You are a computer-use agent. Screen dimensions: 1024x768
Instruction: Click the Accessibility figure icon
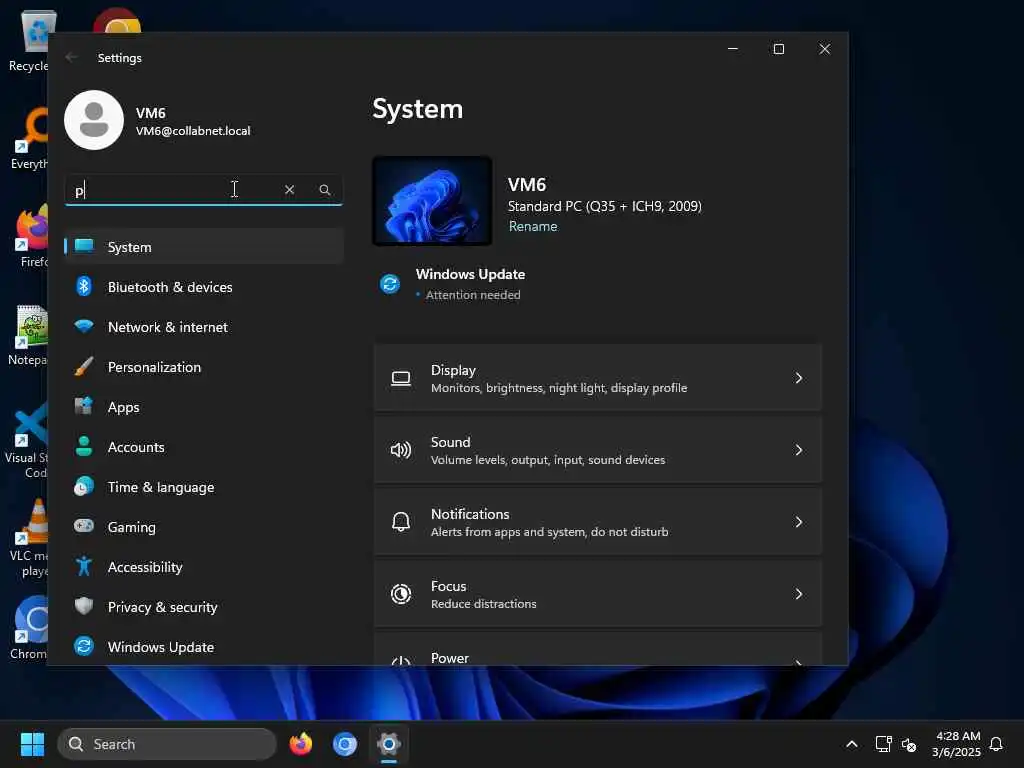pos(84,566)
